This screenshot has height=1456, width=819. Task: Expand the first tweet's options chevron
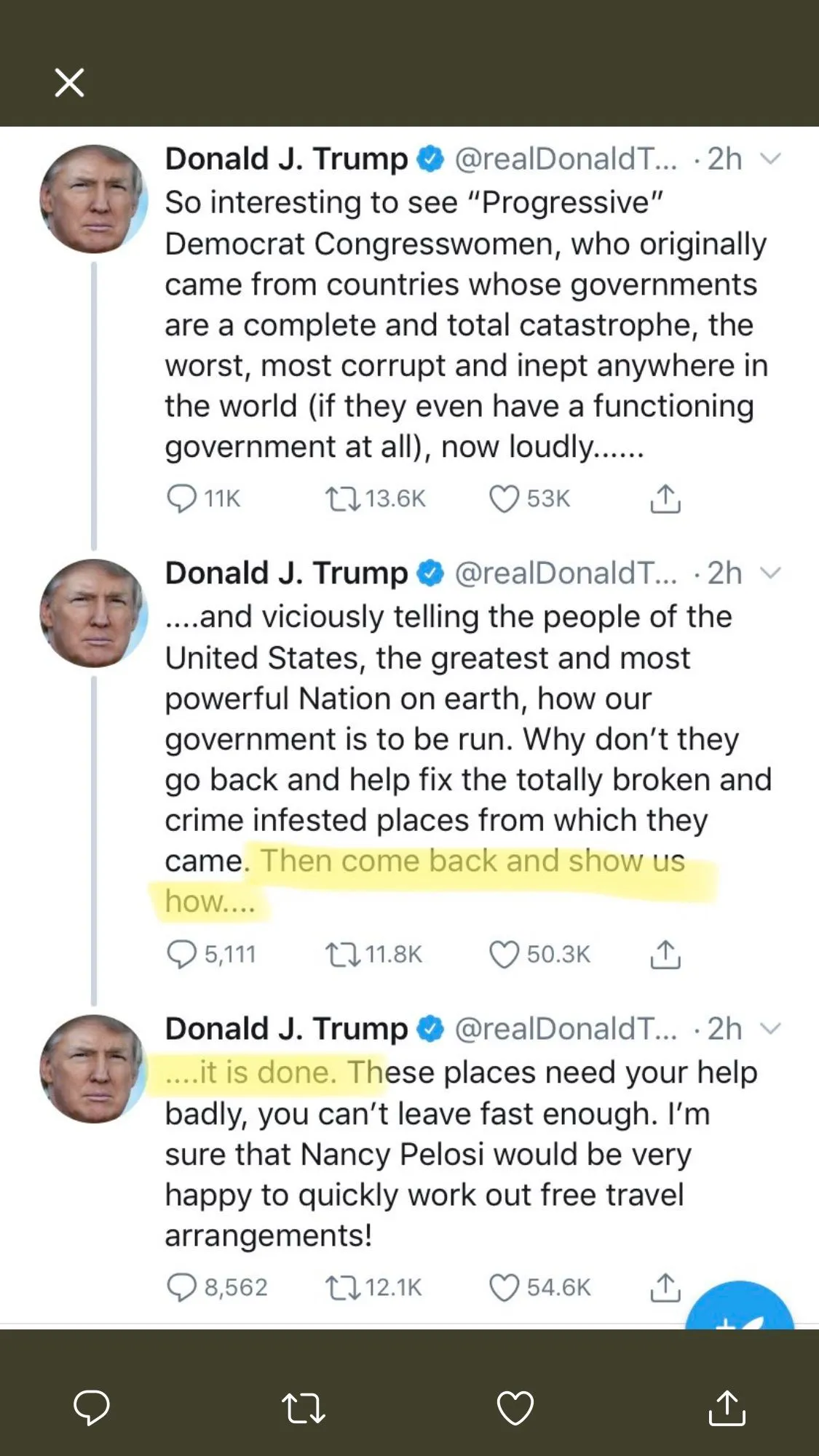[769, 159]
